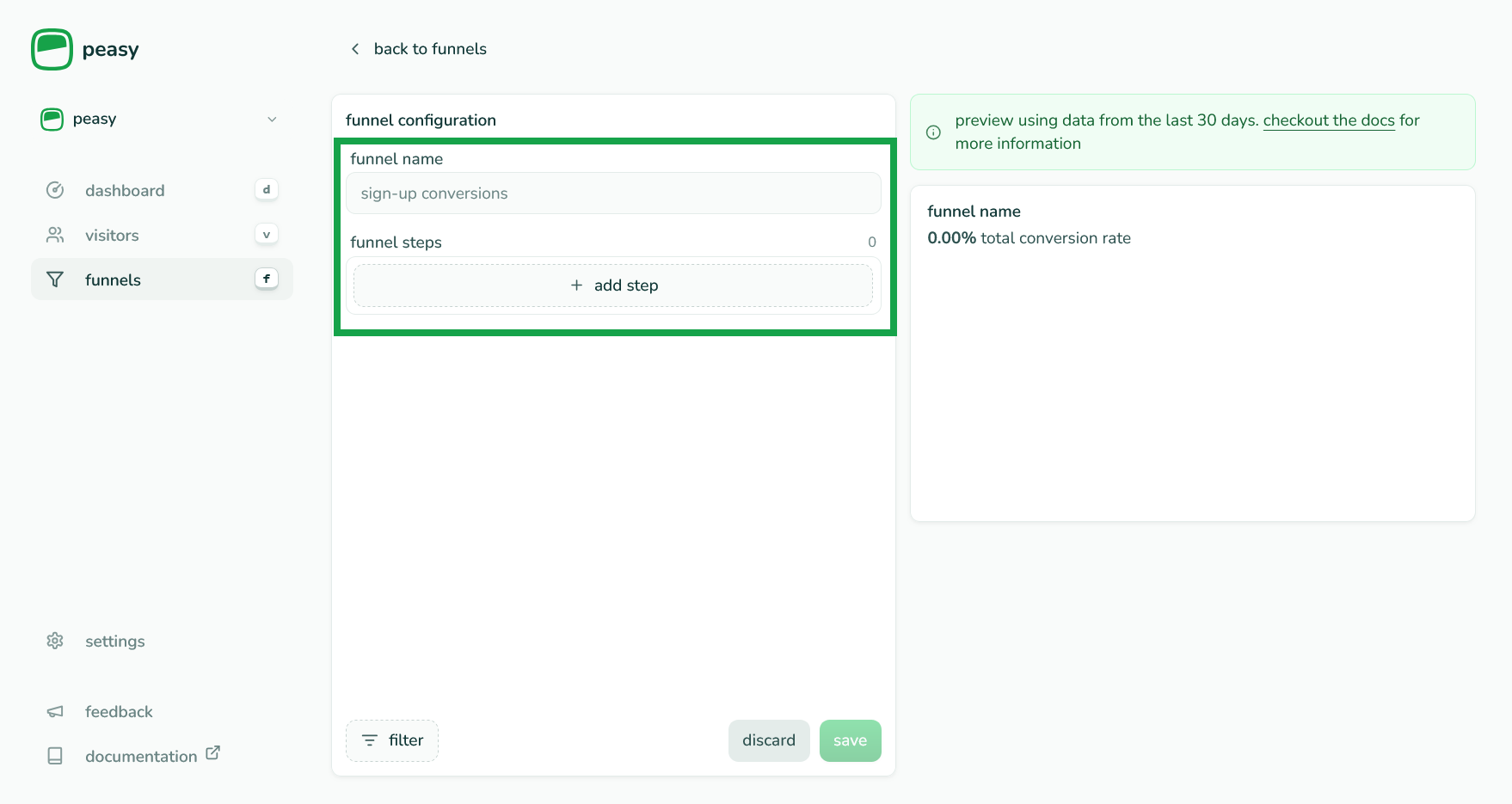Focus the funnel name input field

point(612,193)
